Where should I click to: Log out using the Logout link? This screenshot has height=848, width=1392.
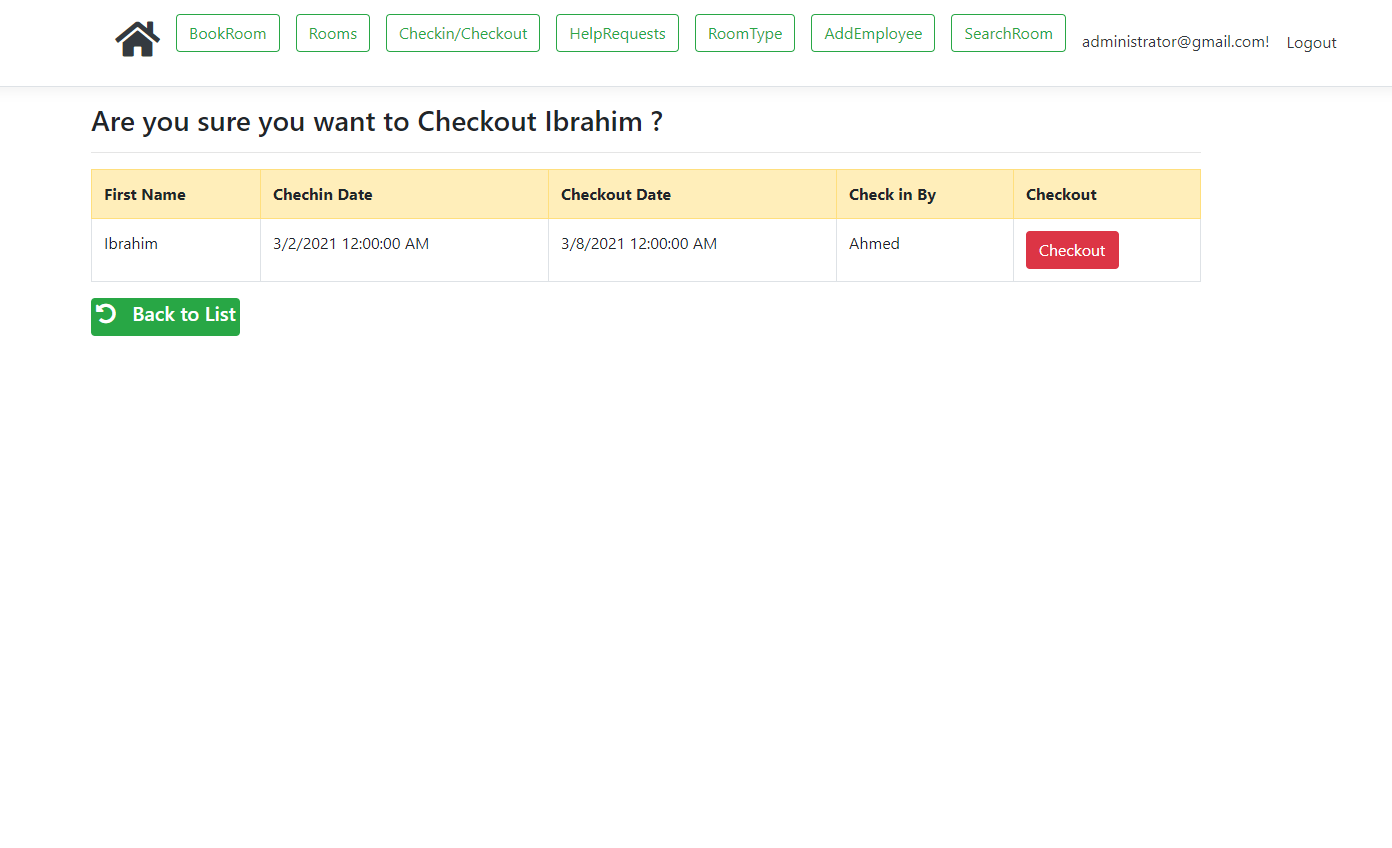point(1311,42)
